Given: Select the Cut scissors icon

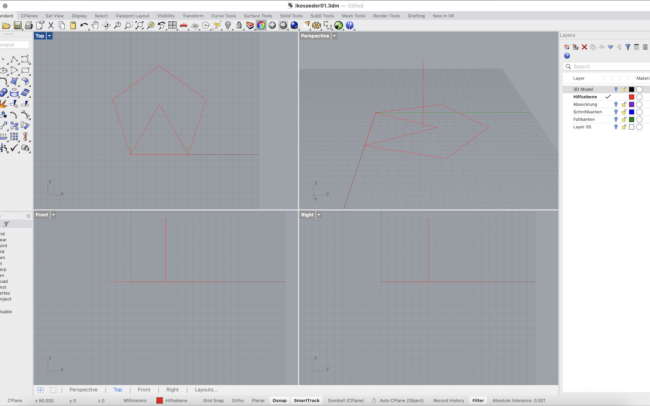Looking at the screenshot, I should [51, 26].
